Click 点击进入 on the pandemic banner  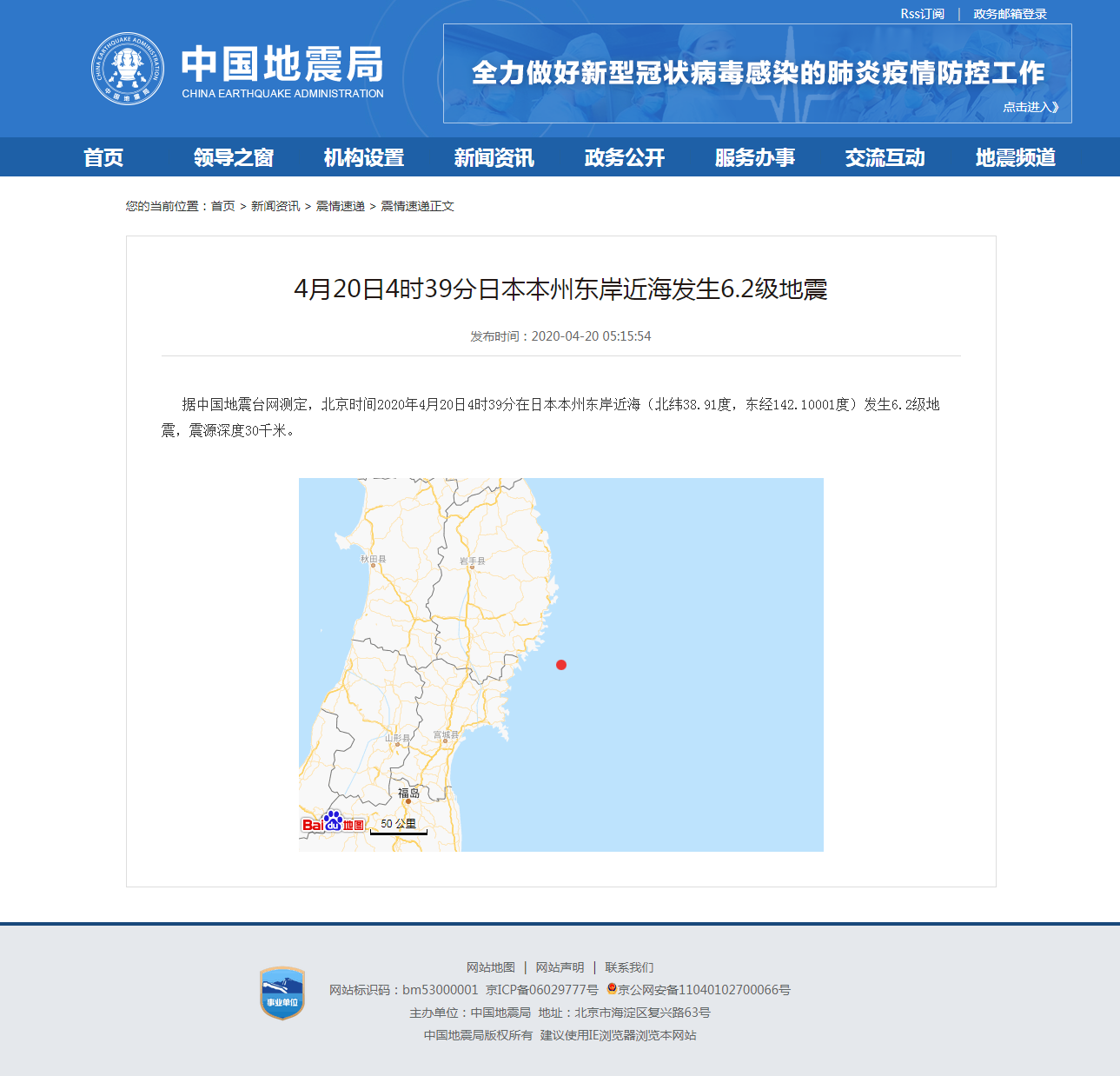(x=1030, y=106)
